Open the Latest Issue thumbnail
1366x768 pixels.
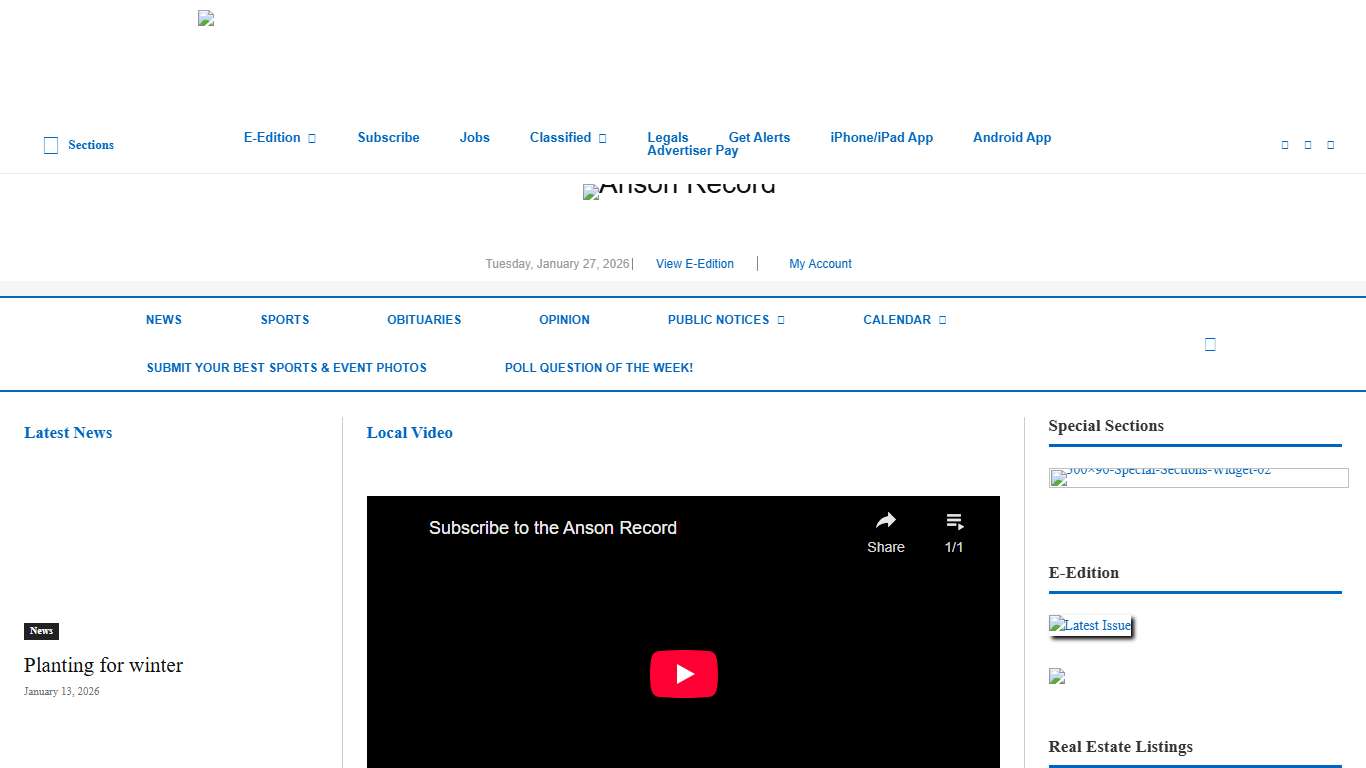(1090, 625)
